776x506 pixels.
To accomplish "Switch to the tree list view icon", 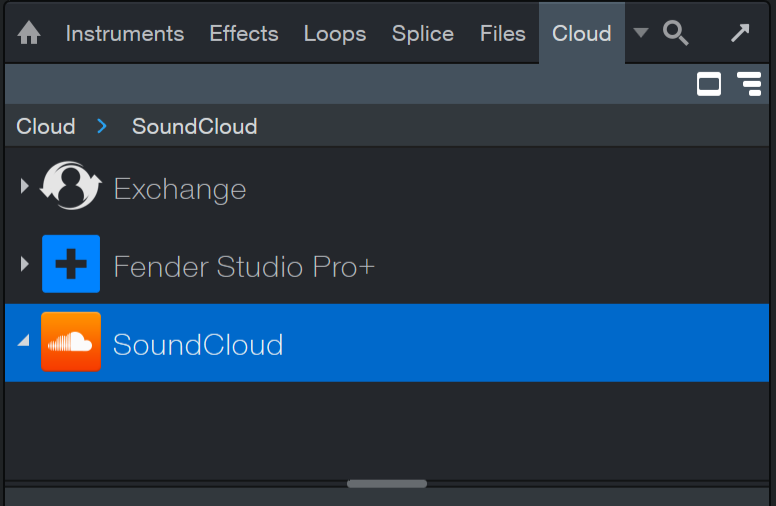I will (x=749, y=84).
